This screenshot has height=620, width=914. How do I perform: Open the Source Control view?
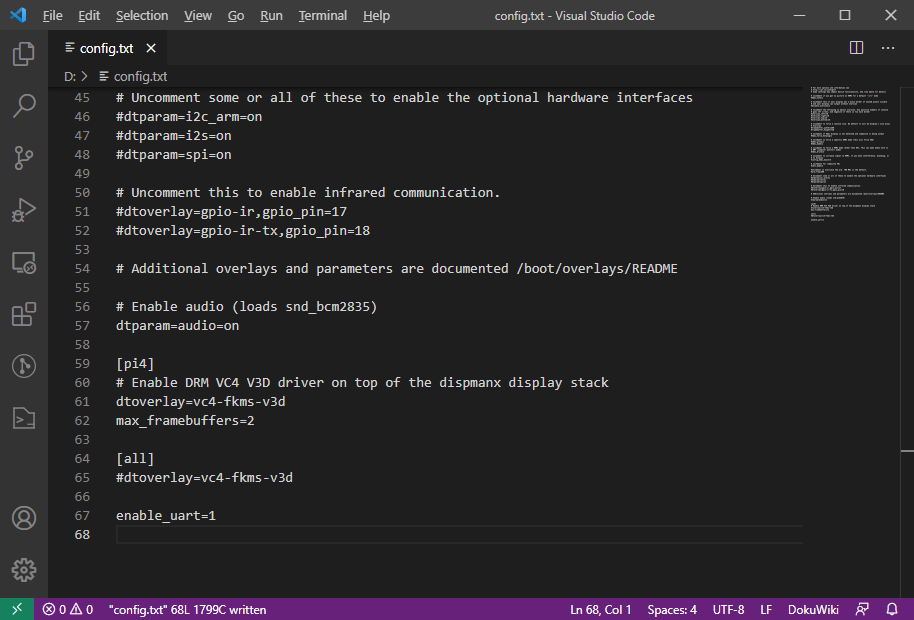pyautogui.click(x=23, y=158)
